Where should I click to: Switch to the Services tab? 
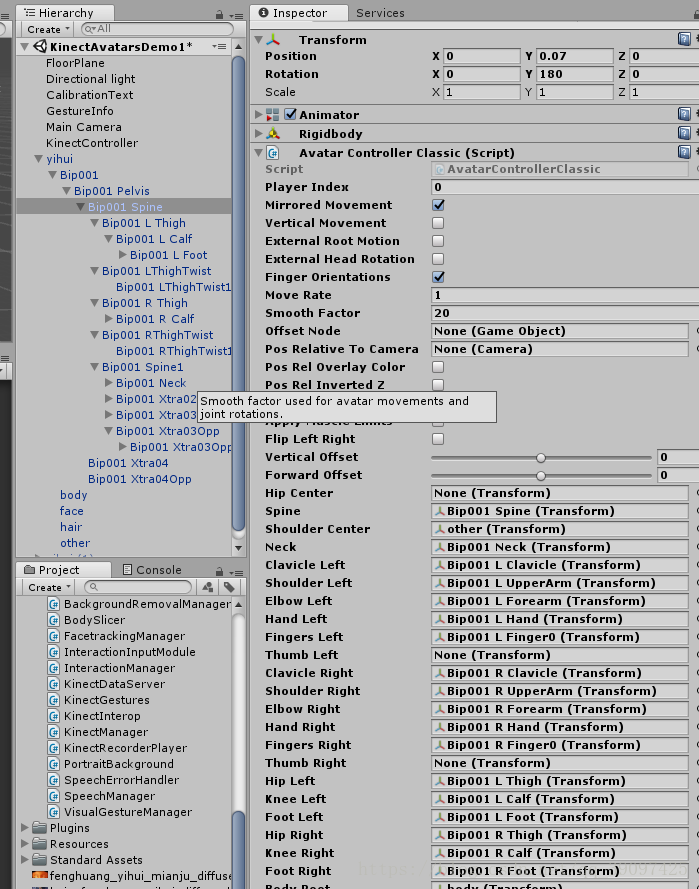[380, 13]
